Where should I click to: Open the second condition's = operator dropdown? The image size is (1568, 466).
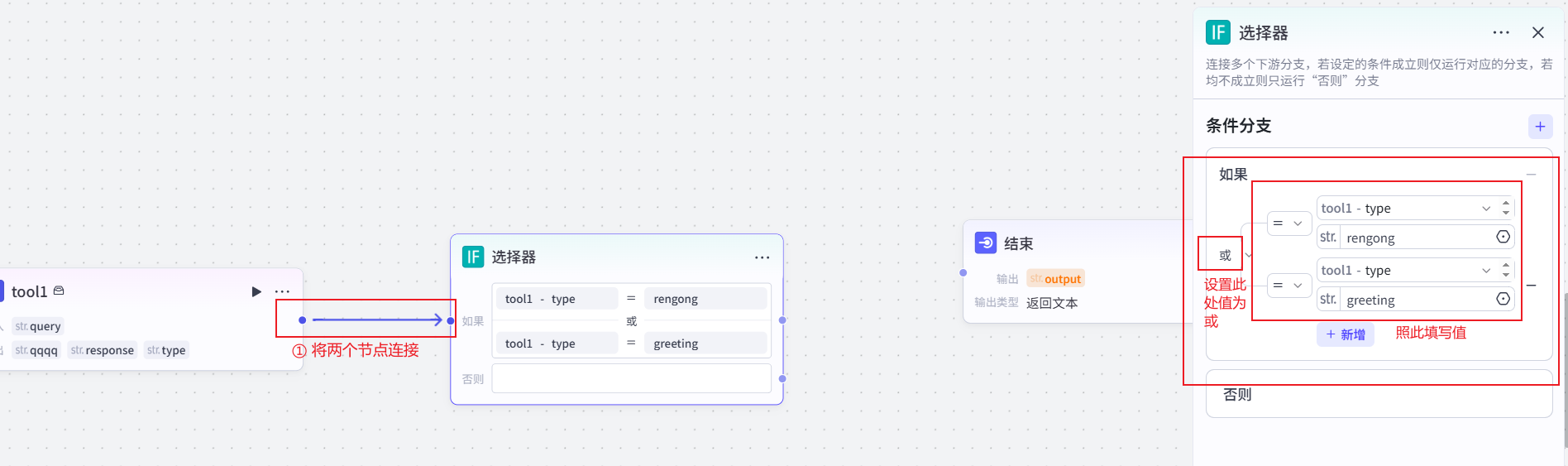1288,286
